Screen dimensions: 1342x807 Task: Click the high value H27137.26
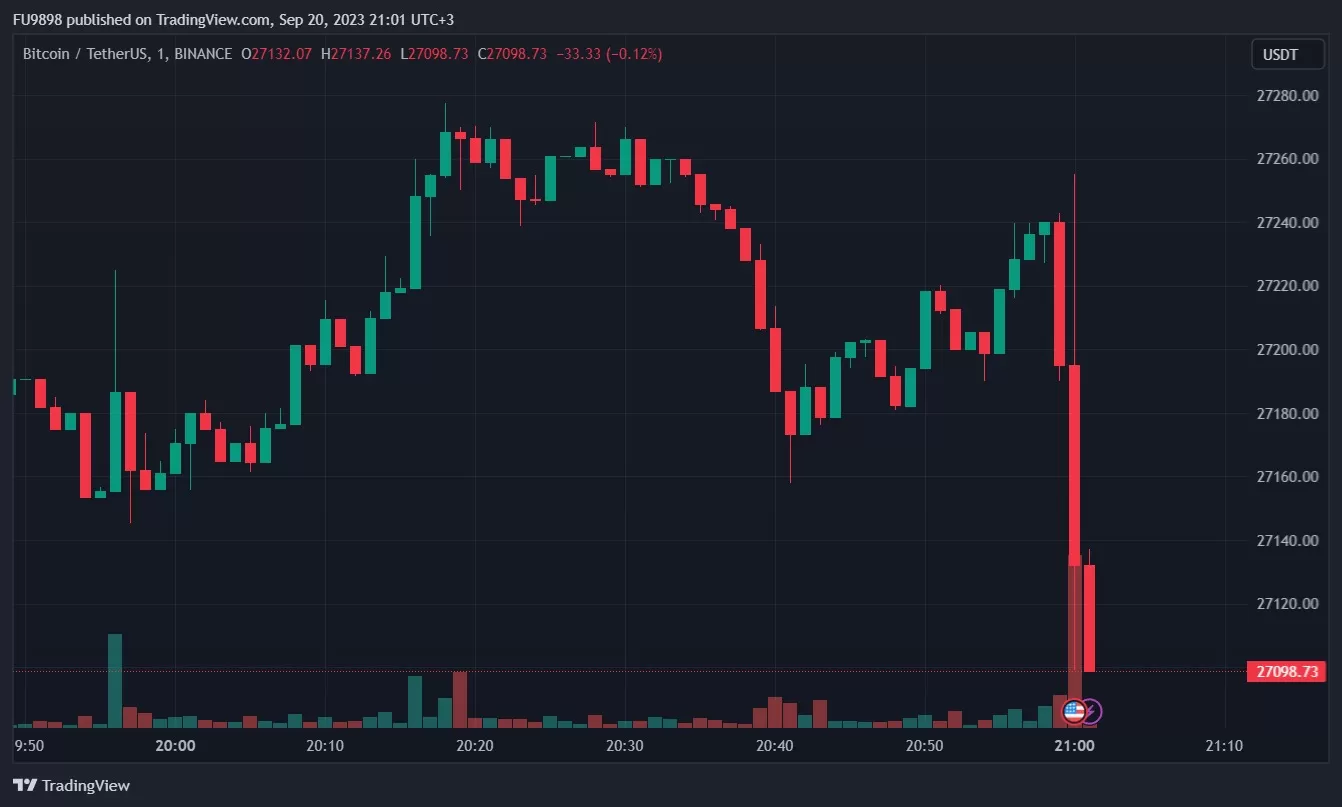click(x=357, y=54)
